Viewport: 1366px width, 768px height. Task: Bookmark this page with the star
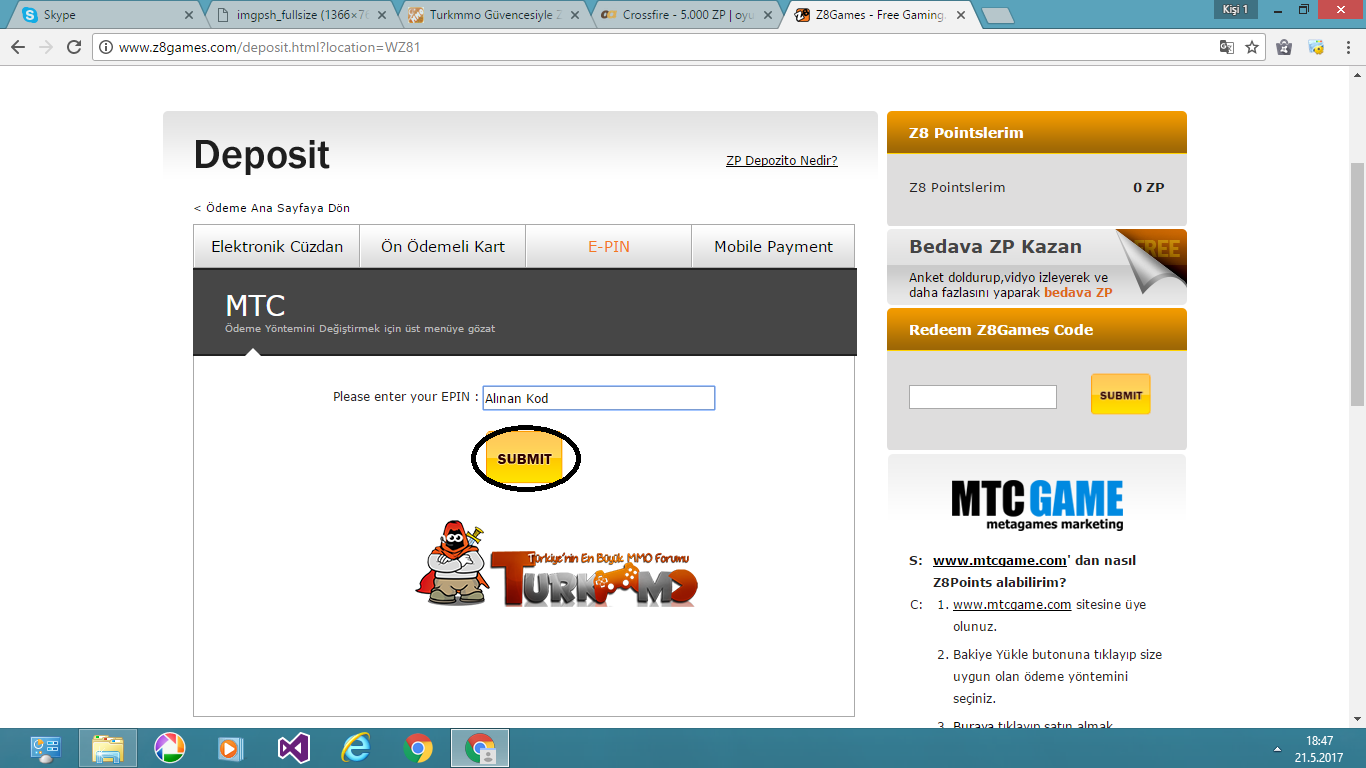coord(1252,47)
